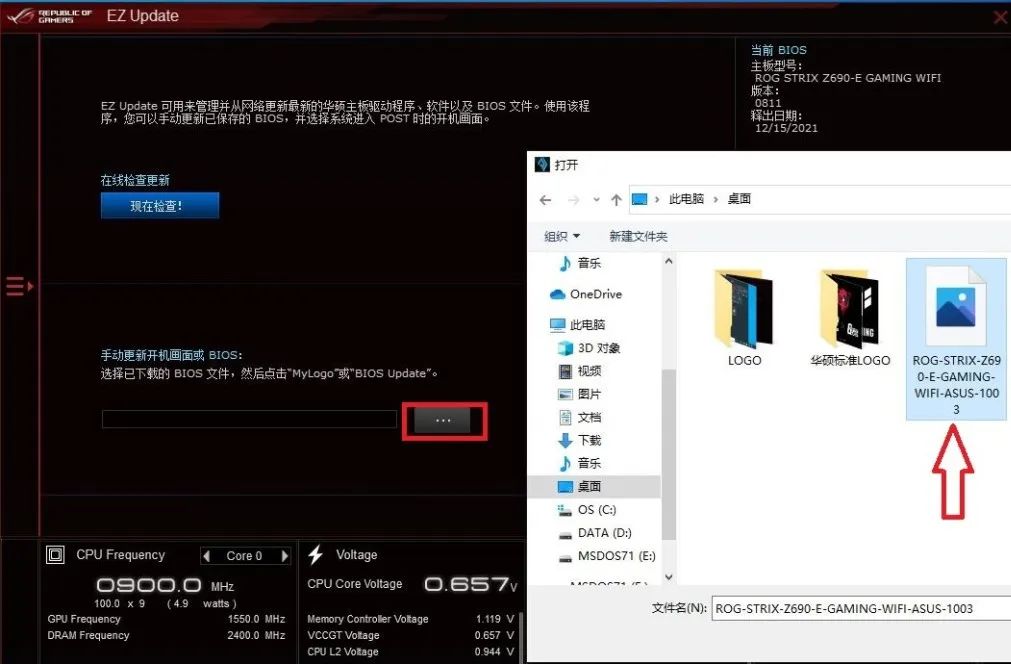Click the navigation pane scrollbar thumb
Screen dimensions: 1011x664
(x=669, y=454)
